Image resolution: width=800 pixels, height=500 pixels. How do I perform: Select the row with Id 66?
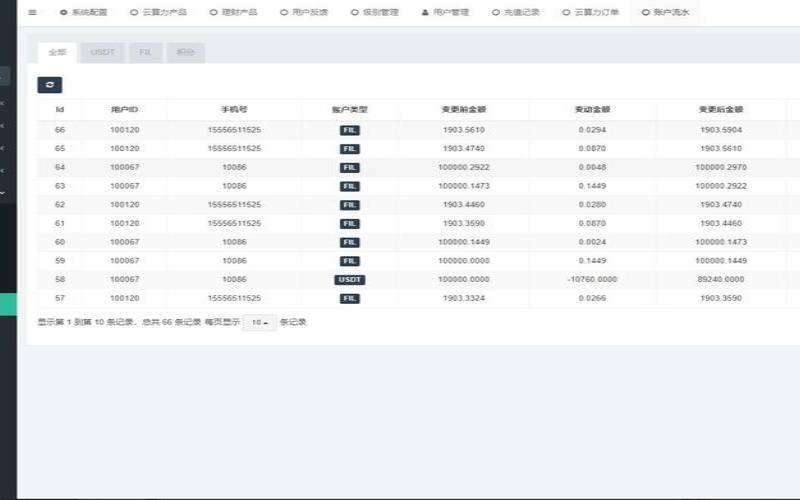coord(418,130)
